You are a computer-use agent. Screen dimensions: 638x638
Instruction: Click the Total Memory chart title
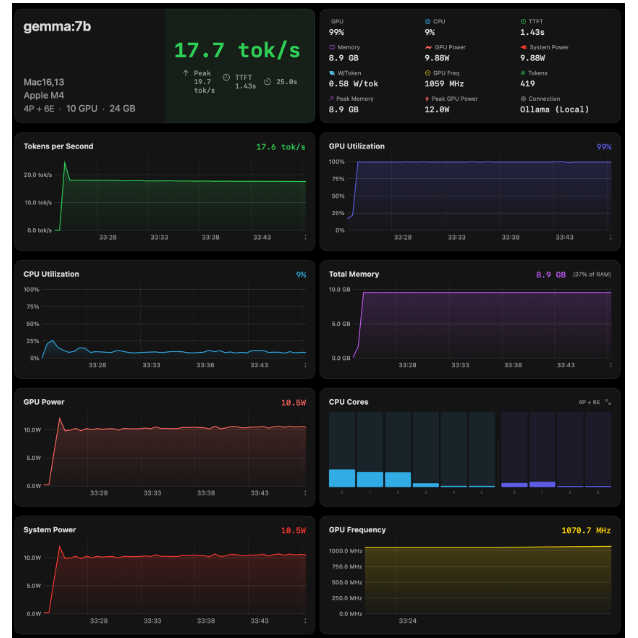[354, 274]
